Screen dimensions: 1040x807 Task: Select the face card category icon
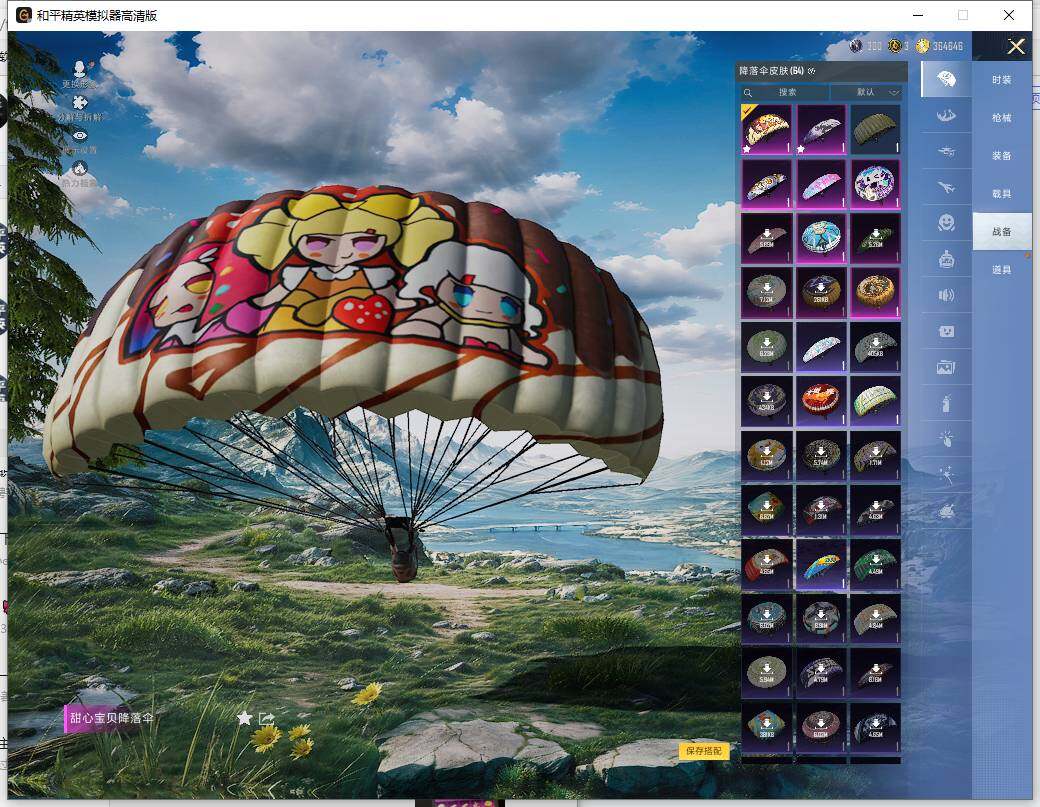coord(946,331)
